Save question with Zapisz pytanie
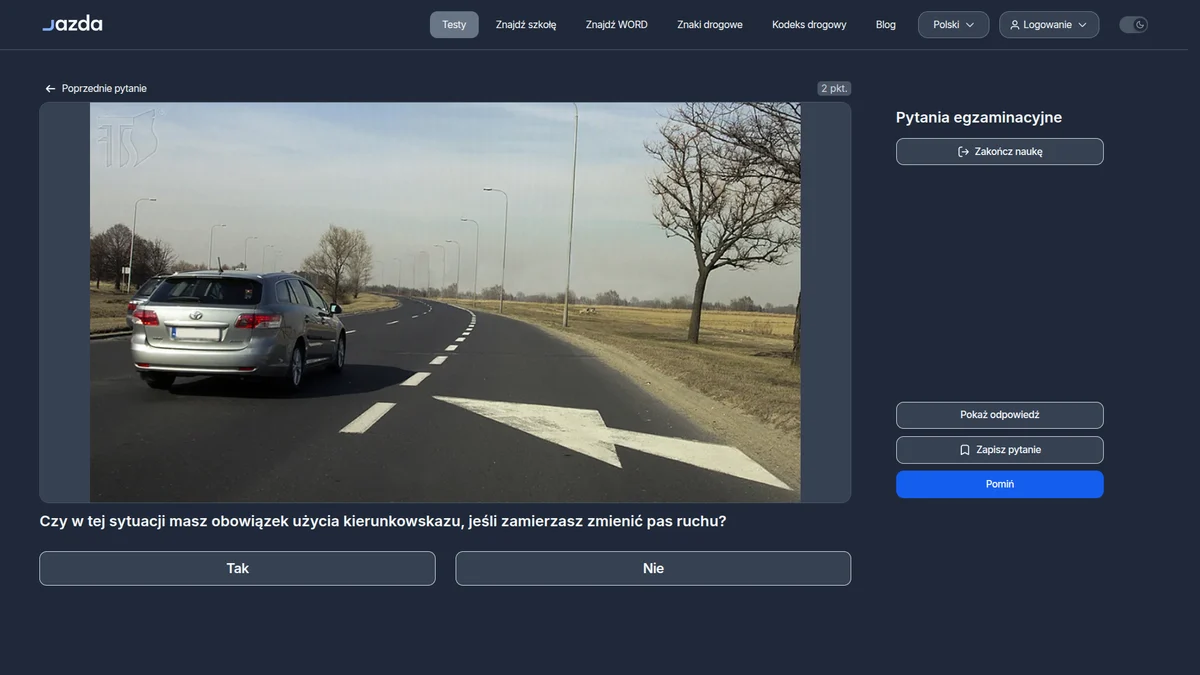Viewport: 1200px width, 675px height. pos(1000,450)
